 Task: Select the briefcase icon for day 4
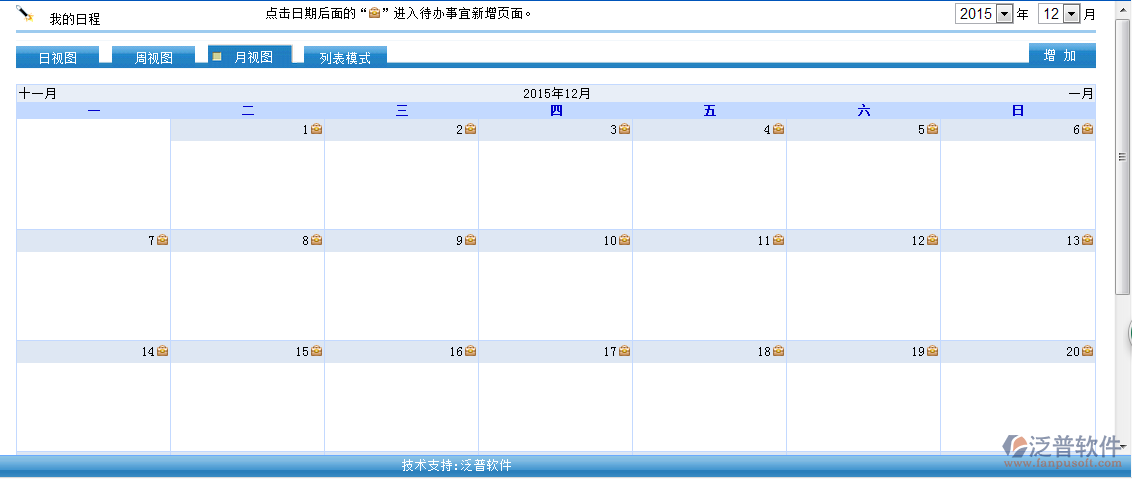coord(778,129)
